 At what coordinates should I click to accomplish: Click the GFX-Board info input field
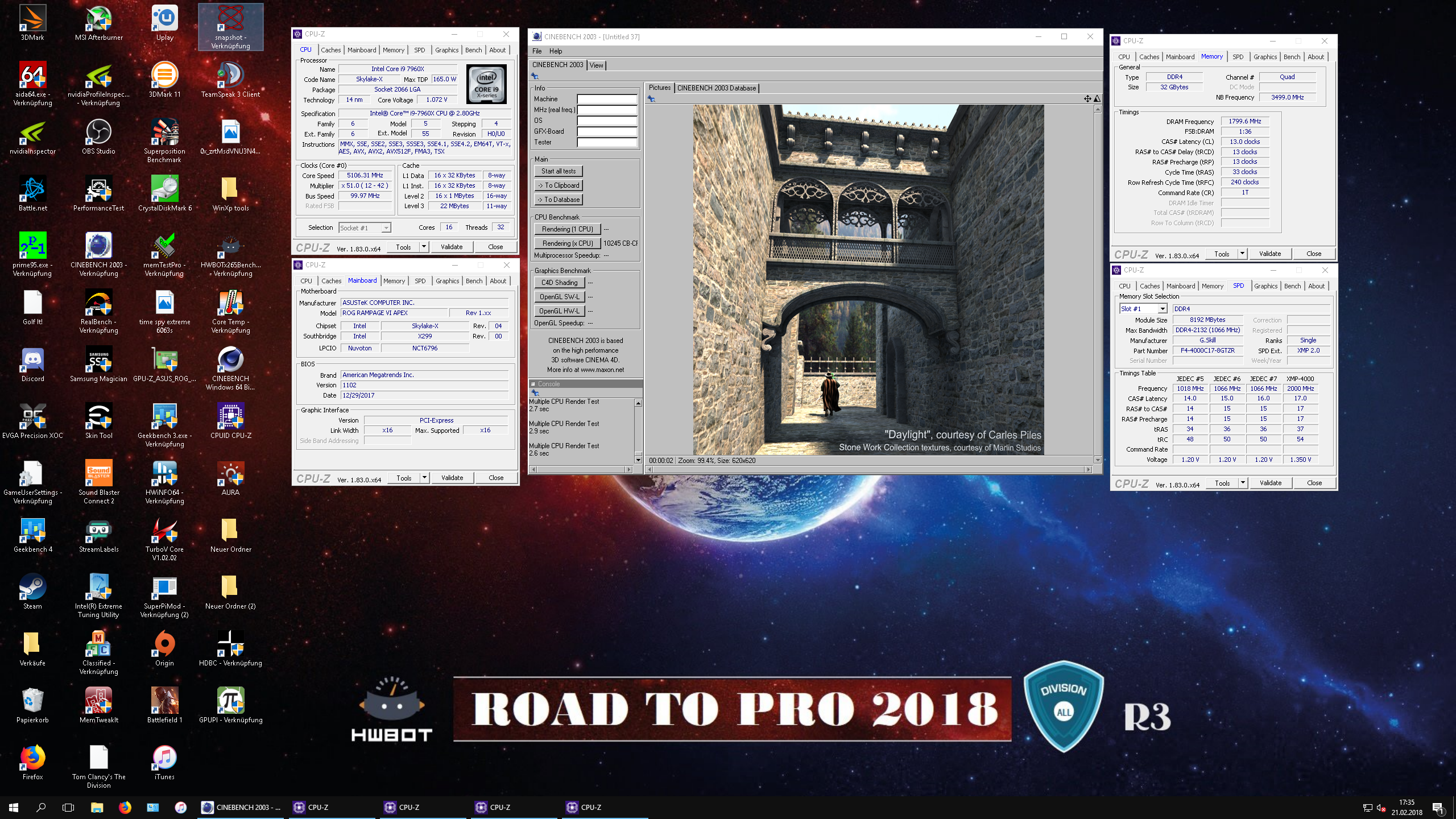607,131
